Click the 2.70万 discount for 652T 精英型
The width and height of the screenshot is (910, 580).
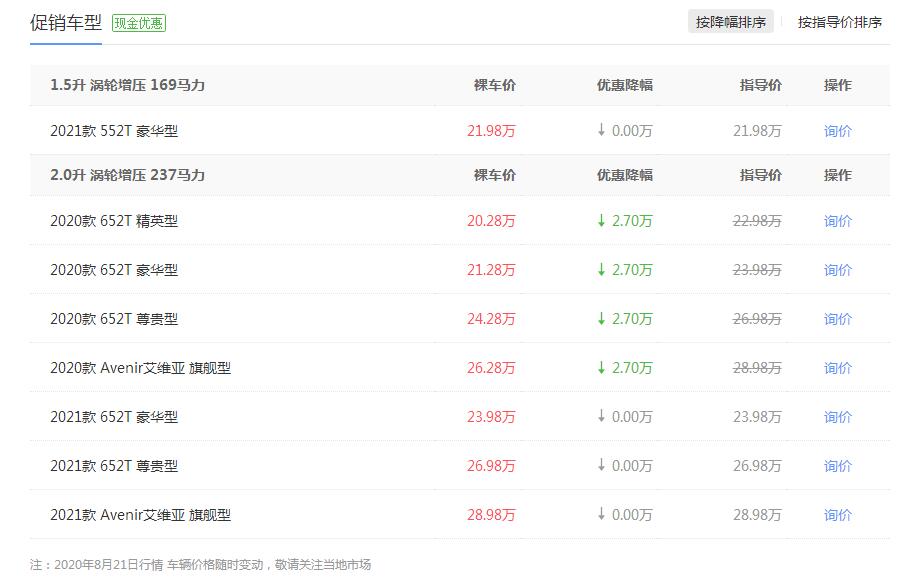click(x=625, y=221)
